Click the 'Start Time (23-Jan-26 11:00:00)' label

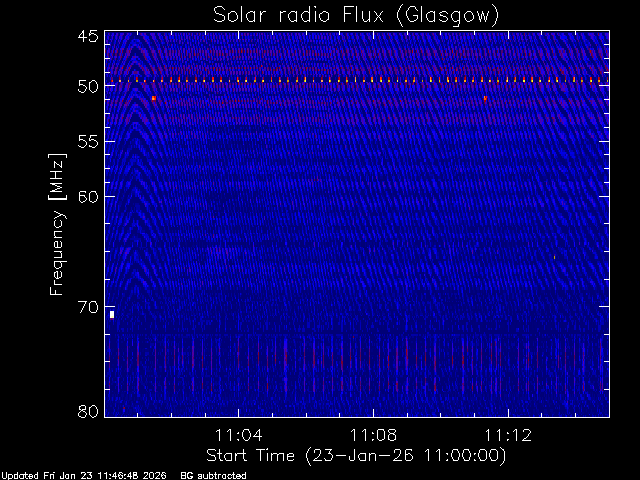point(356,456)
